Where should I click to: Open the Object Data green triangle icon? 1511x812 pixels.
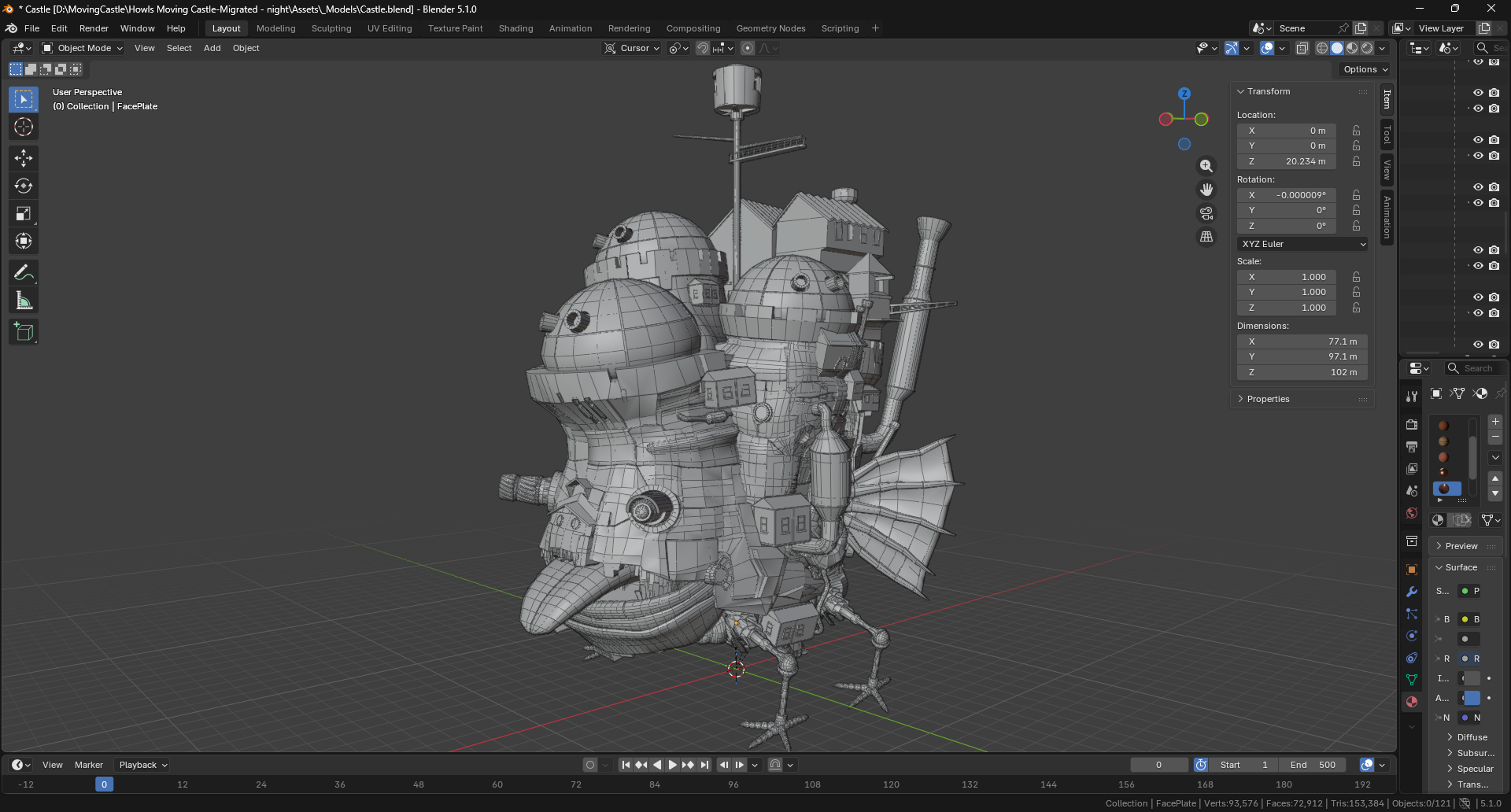point(1412,680)
